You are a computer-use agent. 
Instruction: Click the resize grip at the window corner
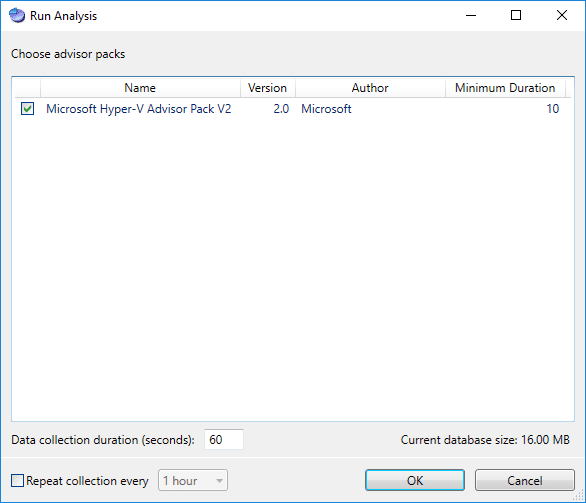point(579,496)
